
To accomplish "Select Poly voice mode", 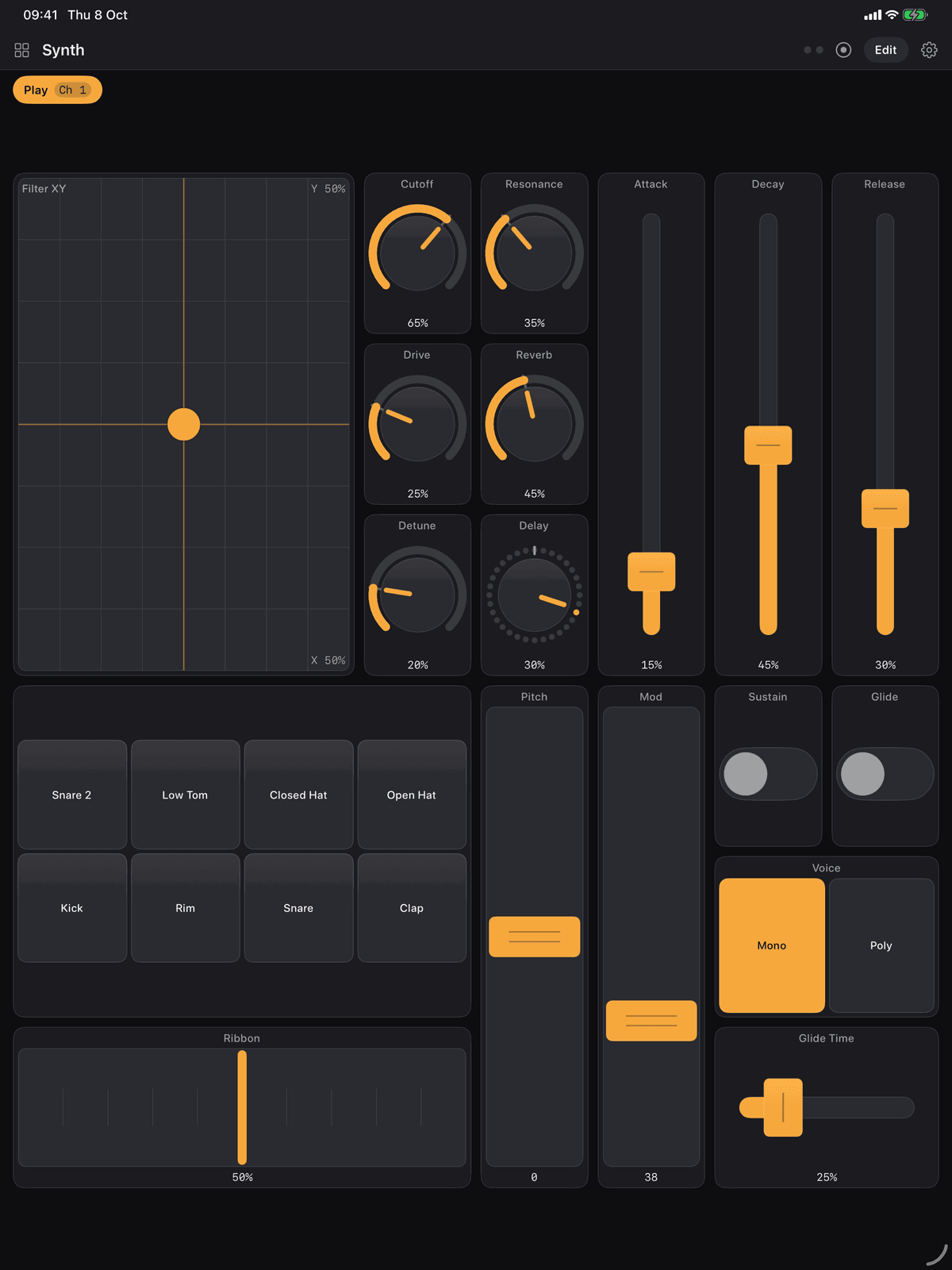I will [x=881, y=945].
